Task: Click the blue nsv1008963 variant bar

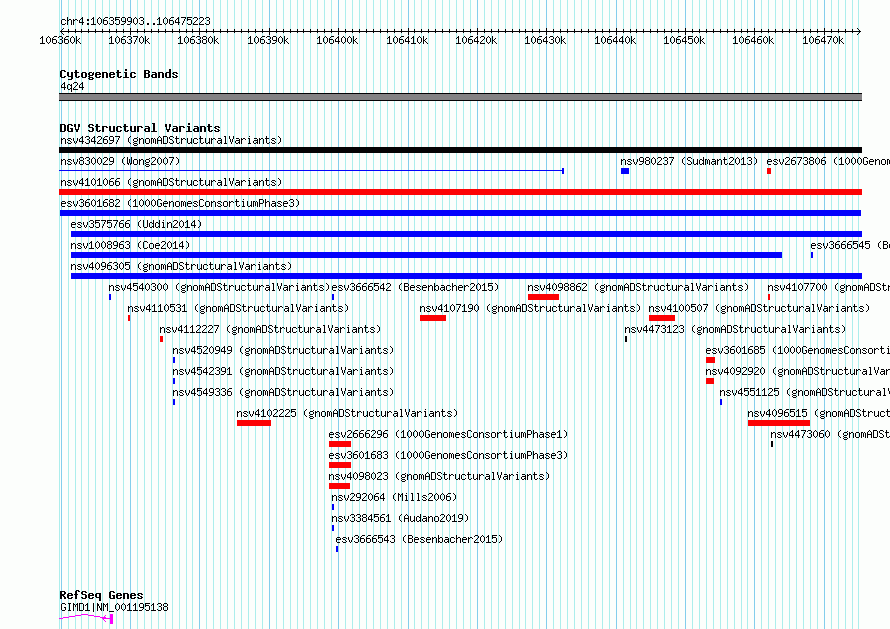Action: (x=426, y=255)
